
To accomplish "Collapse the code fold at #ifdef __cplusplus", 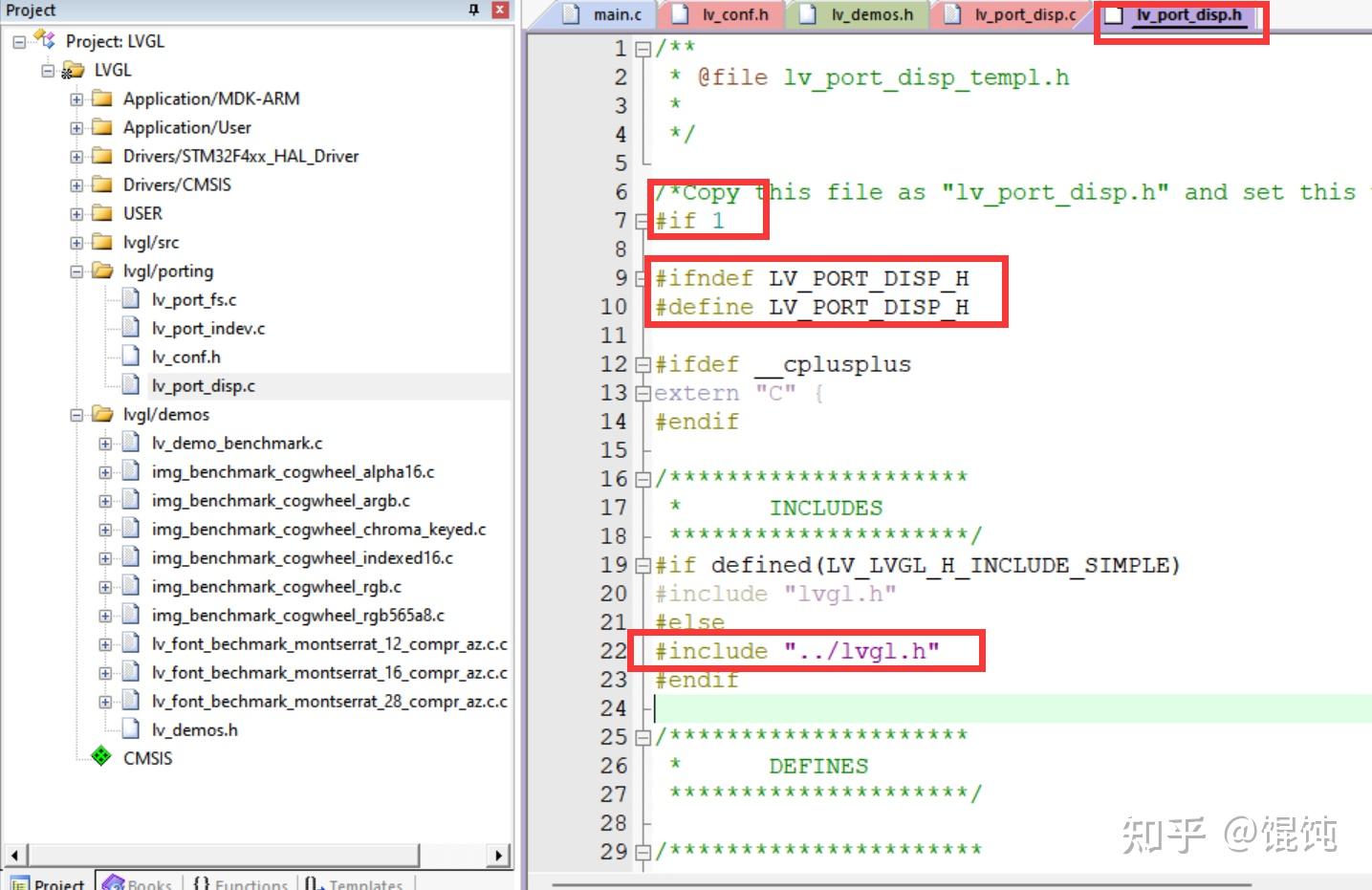I will (x=642, y=364).
